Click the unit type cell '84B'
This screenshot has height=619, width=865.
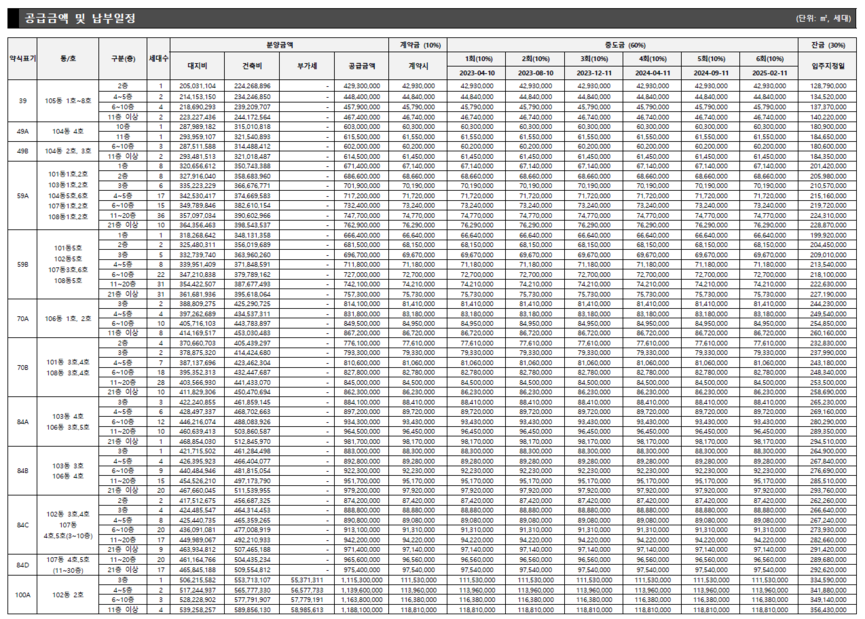pyautogui.click(x=22, y=471)
